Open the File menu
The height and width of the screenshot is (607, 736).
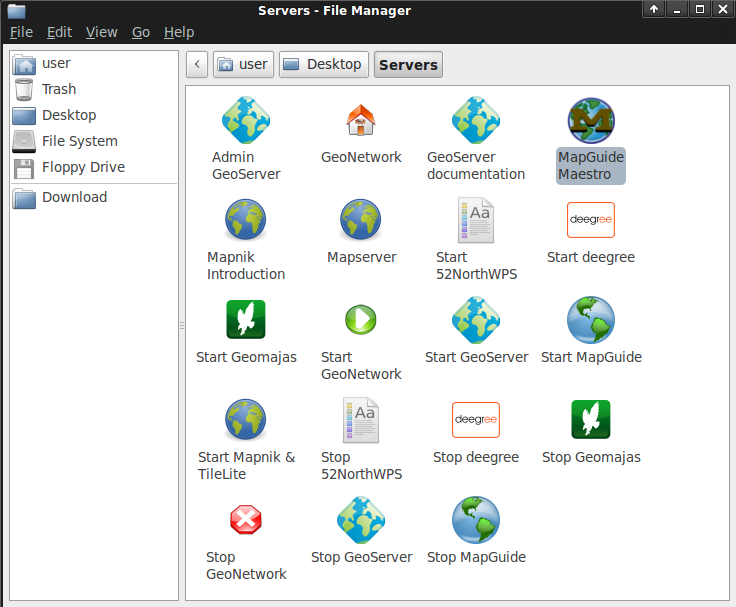click(x=22, y=32)
